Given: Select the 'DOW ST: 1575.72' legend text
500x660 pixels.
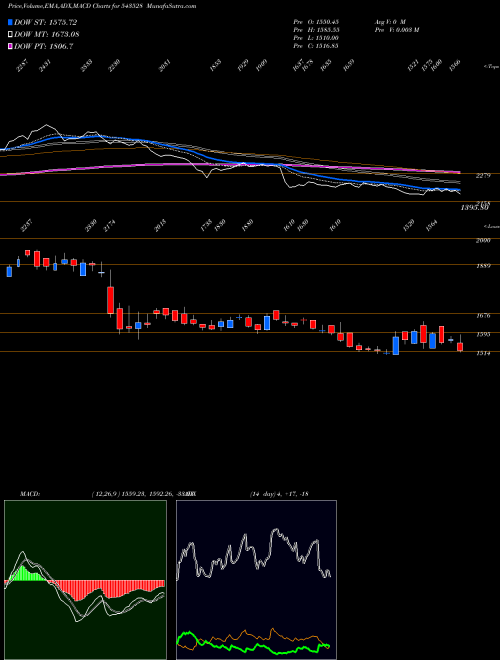Looking at the screenshot, I should [45, 23].
